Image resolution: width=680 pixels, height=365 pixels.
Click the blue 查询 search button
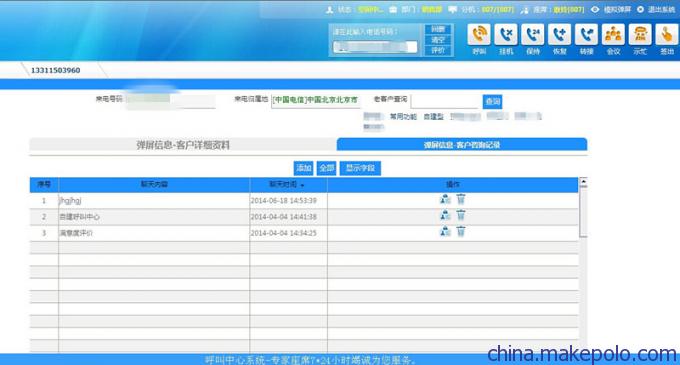(x=492, y=101)
